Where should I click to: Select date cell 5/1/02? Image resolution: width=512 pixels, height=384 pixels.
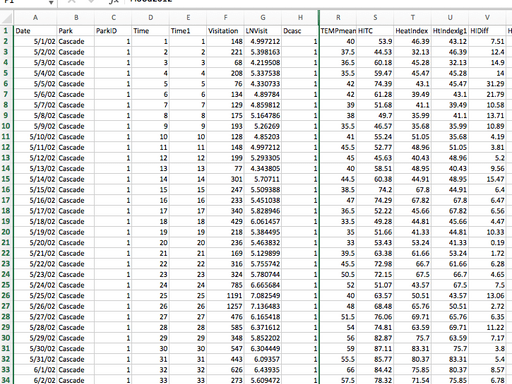point(35,42)
